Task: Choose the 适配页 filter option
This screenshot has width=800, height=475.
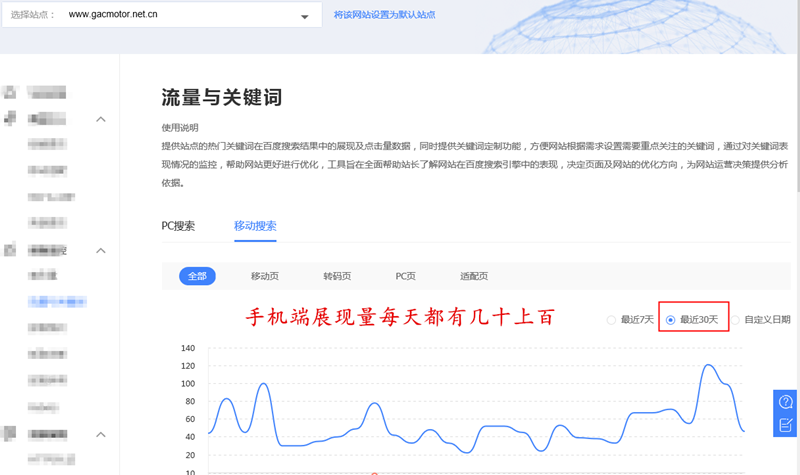Action: [473, 276]
